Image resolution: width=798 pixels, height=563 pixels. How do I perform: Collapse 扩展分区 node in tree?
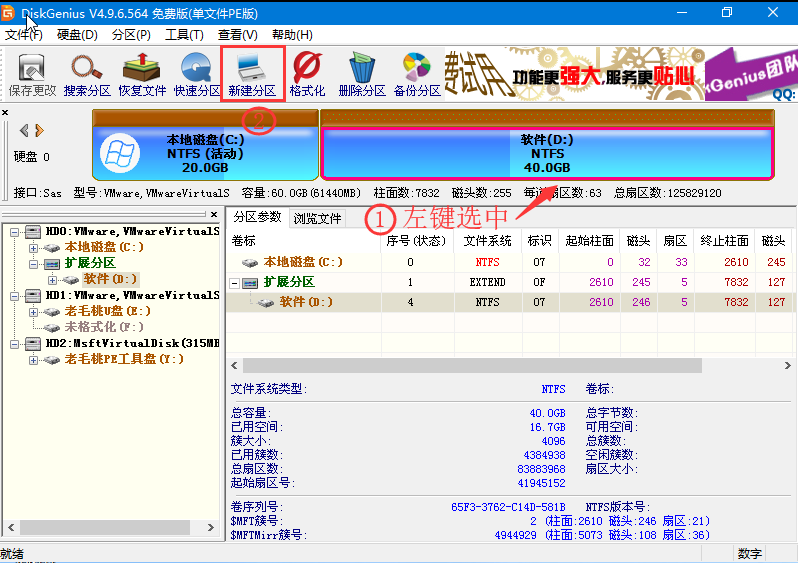pos(33,264)
